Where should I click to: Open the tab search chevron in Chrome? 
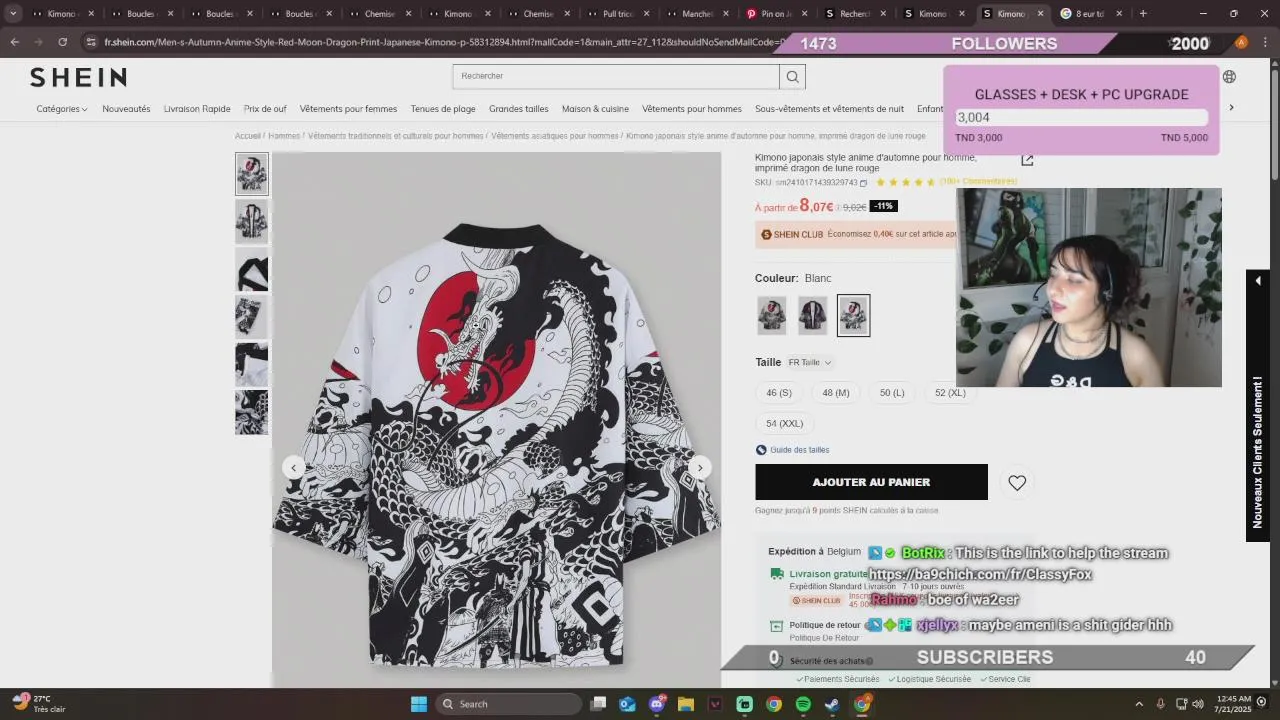[13, 14]
